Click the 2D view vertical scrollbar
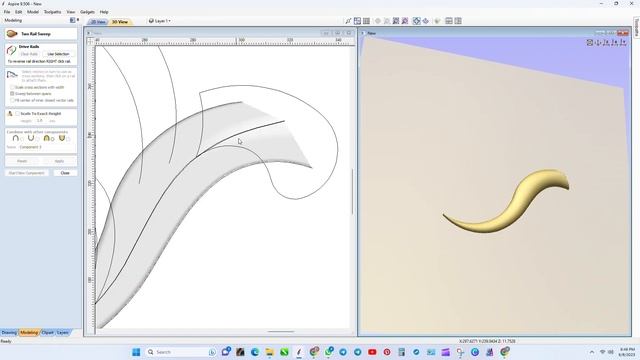Screen dimensions: 640x360 pos(352,191)
